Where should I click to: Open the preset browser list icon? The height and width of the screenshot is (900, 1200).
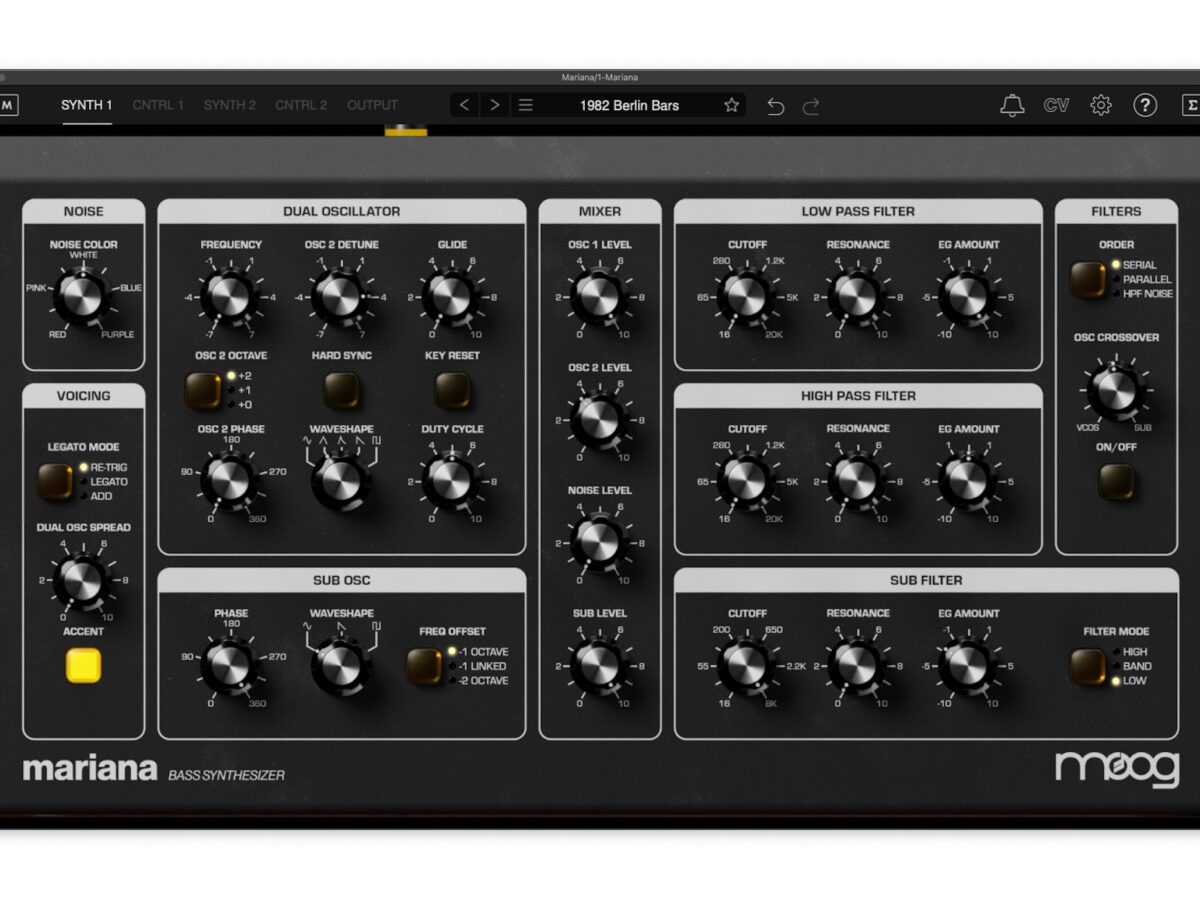click(x=526, y=105)
